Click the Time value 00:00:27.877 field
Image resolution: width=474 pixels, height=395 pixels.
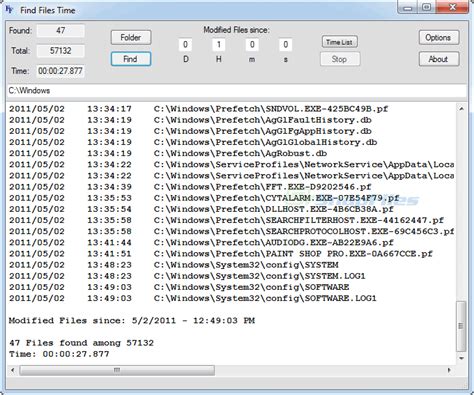(60, 71)
